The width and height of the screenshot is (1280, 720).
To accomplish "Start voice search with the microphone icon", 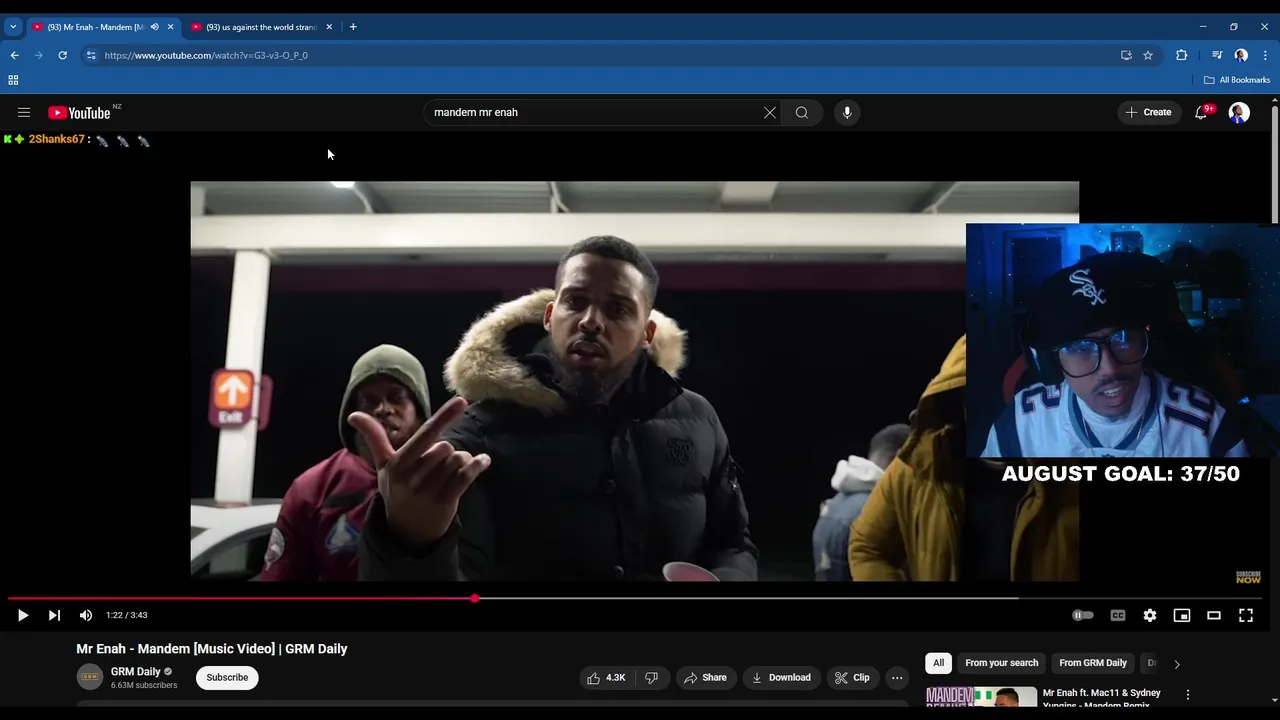I will coord(847,113).
